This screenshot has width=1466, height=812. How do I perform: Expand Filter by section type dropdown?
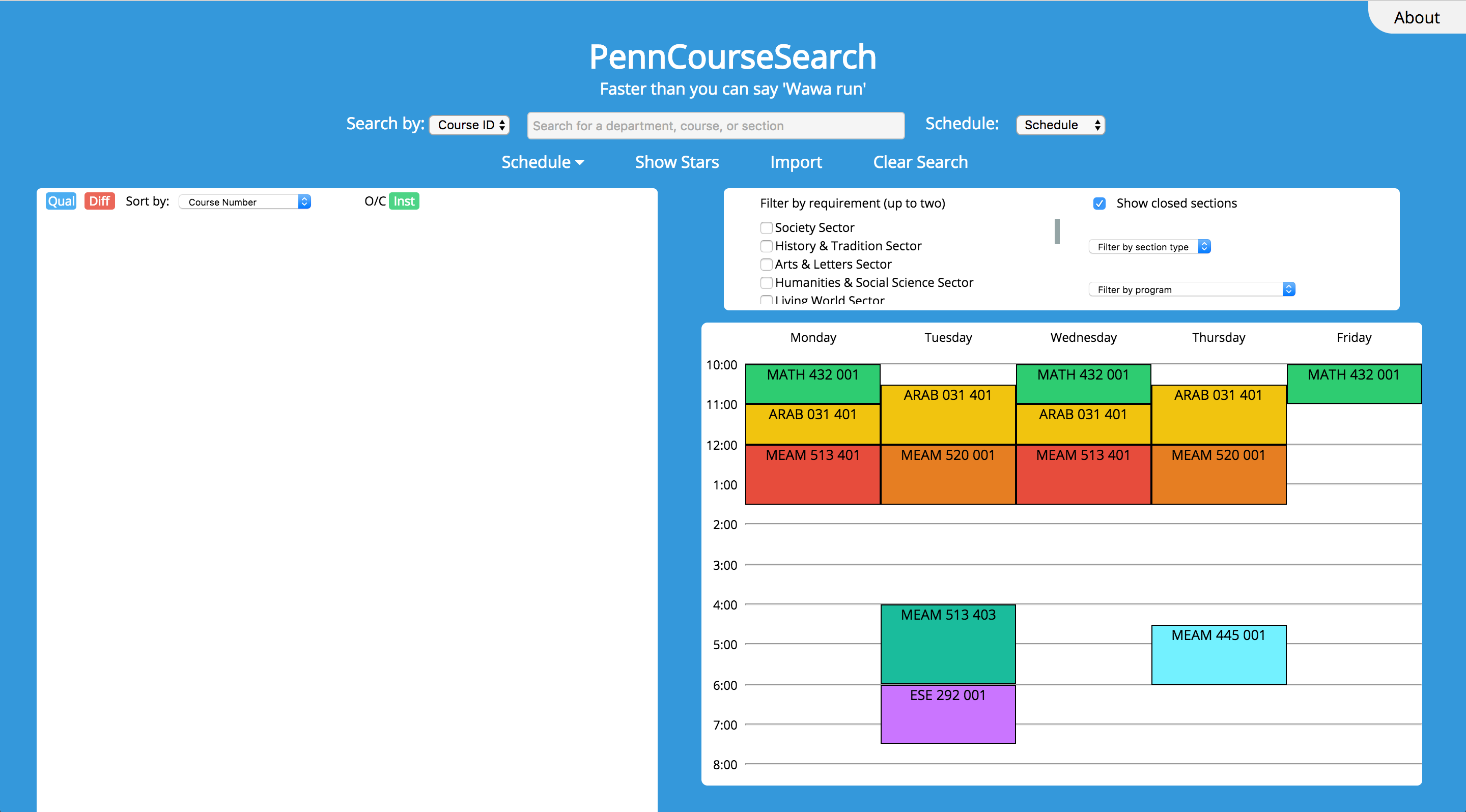pos(1149,247)
